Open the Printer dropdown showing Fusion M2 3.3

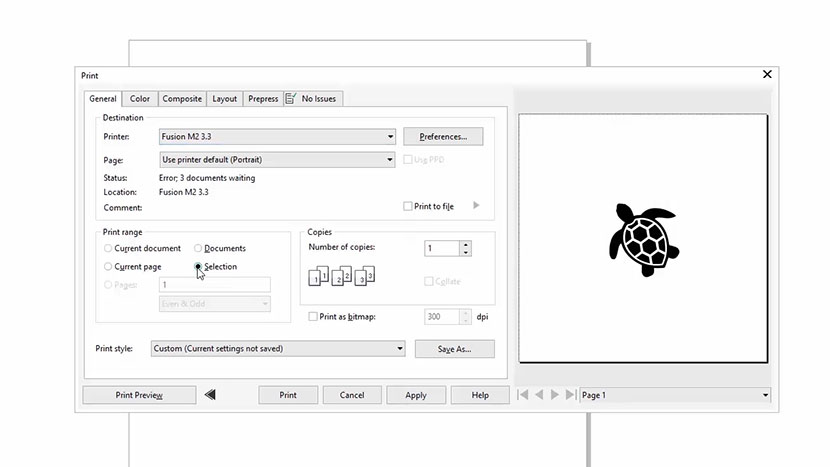pos(390,136)
